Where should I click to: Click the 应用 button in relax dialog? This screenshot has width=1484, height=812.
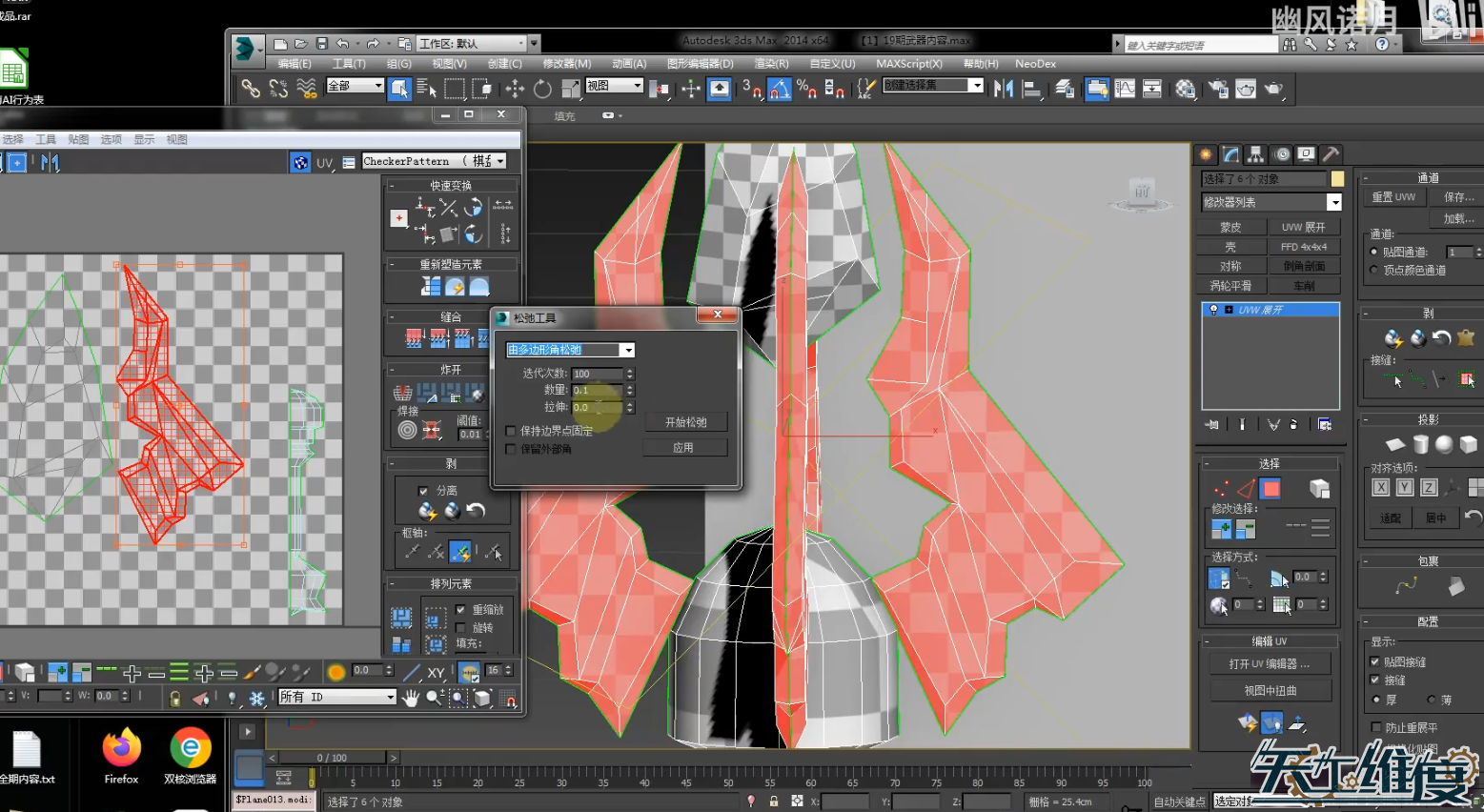tap(683, 448)
